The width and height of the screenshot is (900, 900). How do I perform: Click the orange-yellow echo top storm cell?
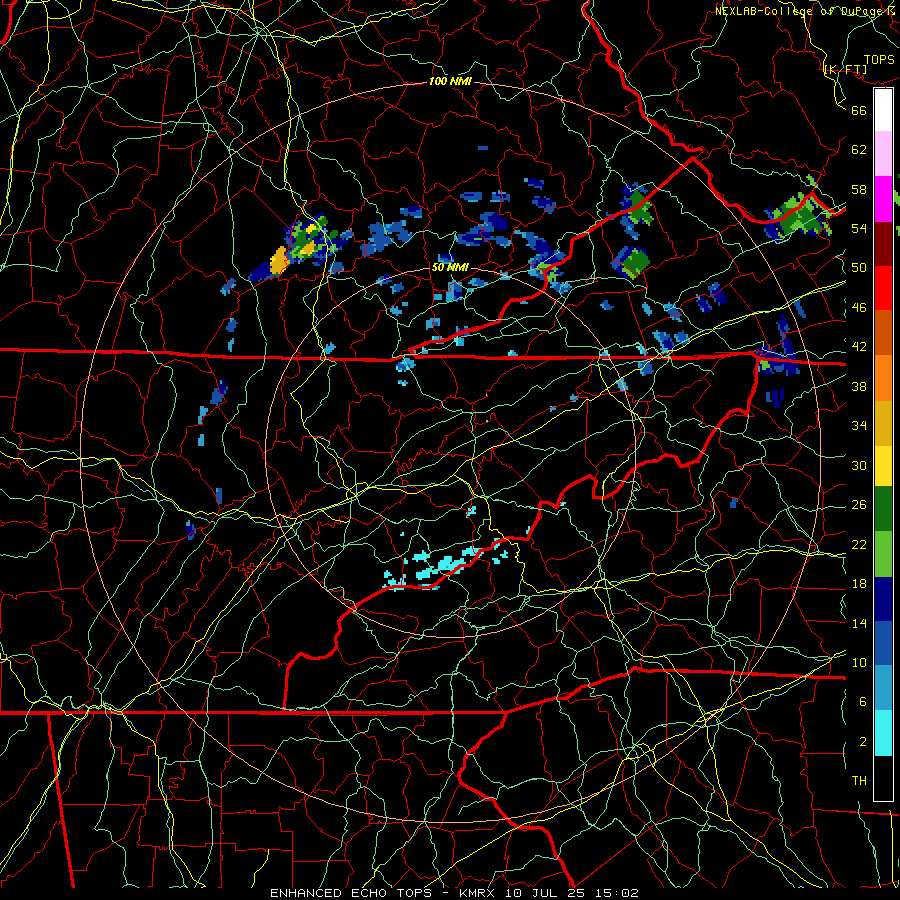tap(279, 260)
